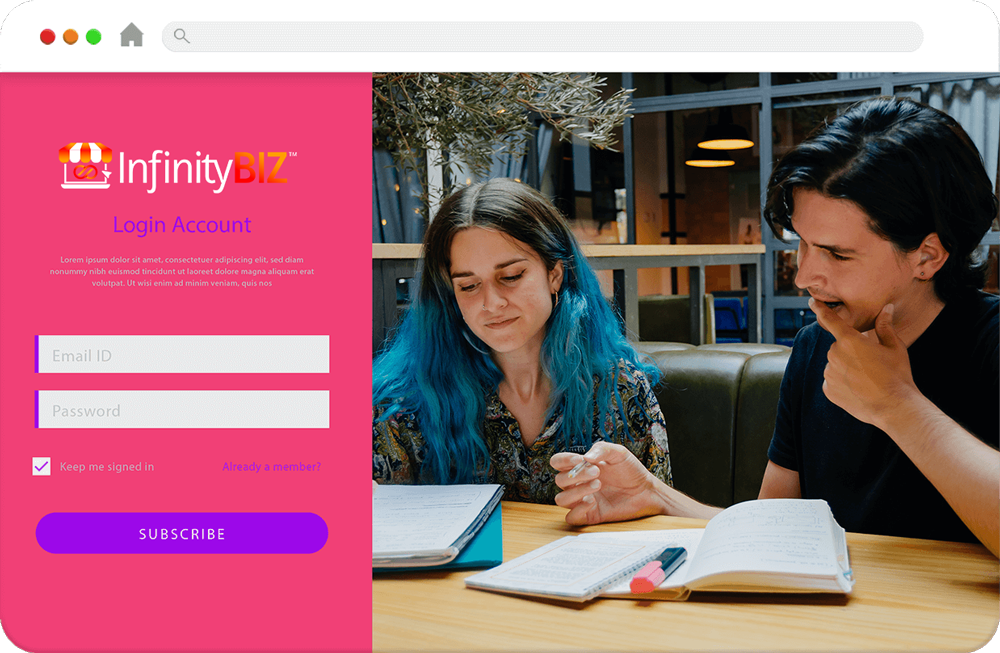
Task: Click the Lorem ipsum description paragraph
Action: click(x=182, y=271)
